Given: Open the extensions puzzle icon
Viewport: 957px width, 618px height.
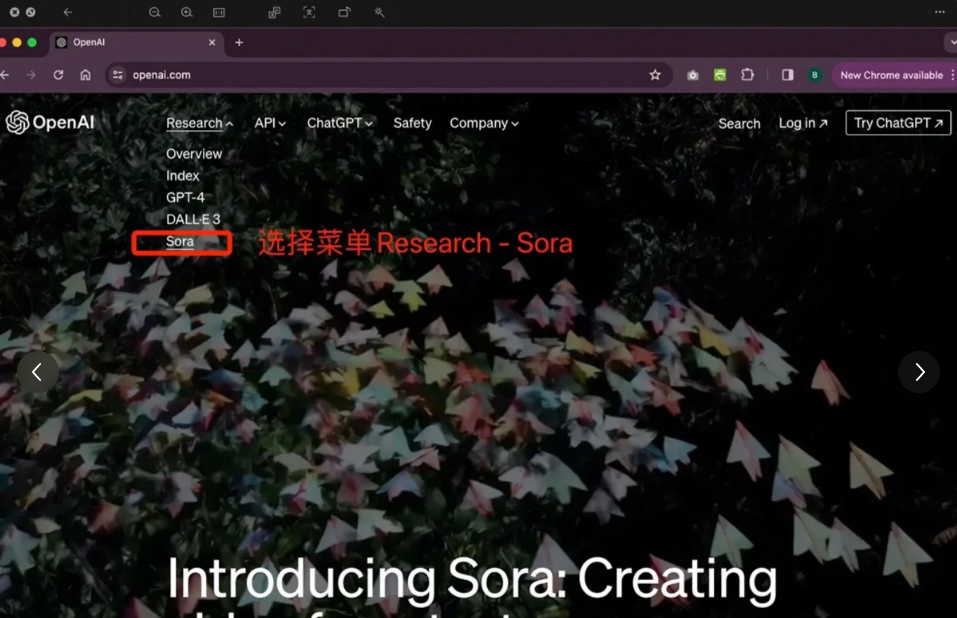Looking at the screenshot, I should click(x=748, y=74).
